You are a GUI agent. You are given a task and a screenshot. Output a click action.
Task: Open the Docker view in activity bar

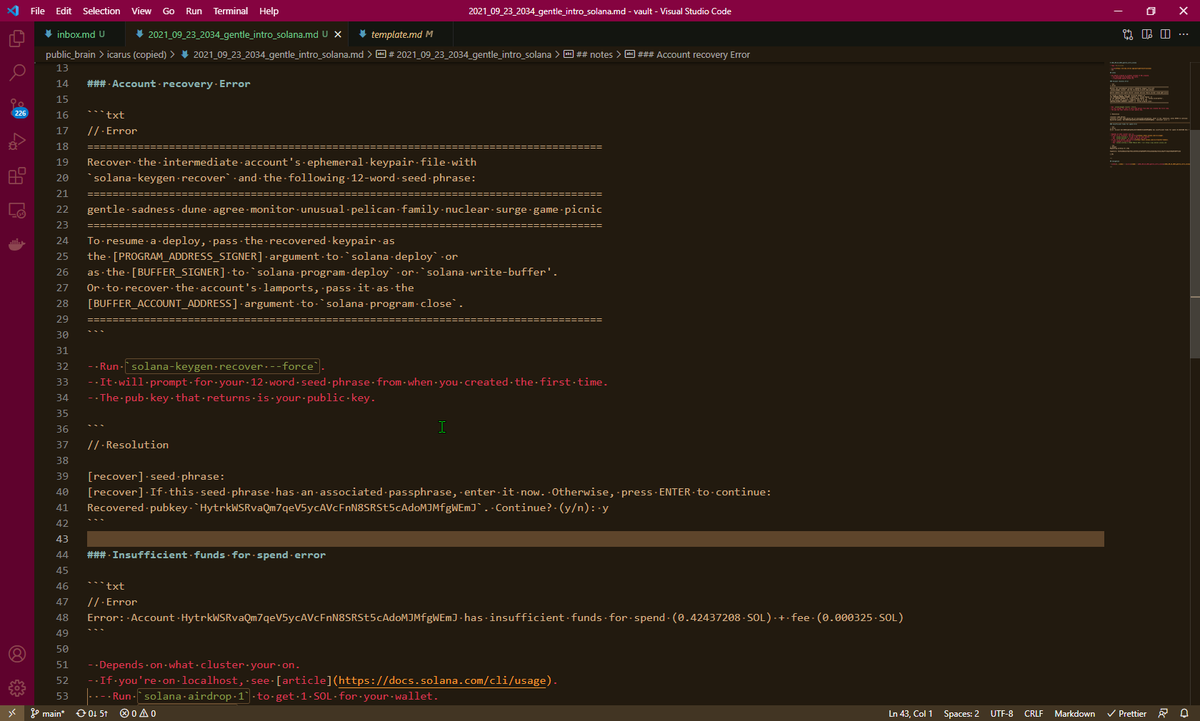click(x=17, y=244)
